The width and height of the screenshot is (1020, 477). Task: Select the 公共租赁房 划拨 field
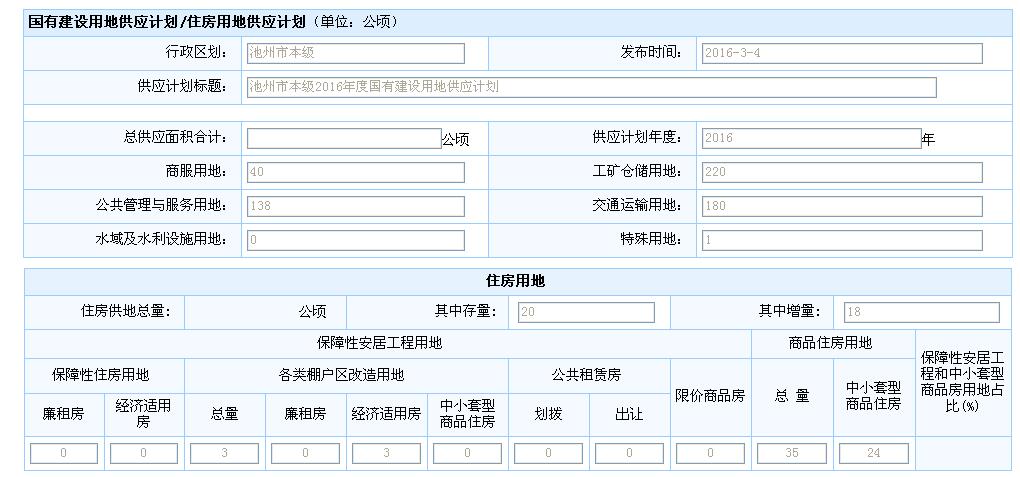point(548,454)
